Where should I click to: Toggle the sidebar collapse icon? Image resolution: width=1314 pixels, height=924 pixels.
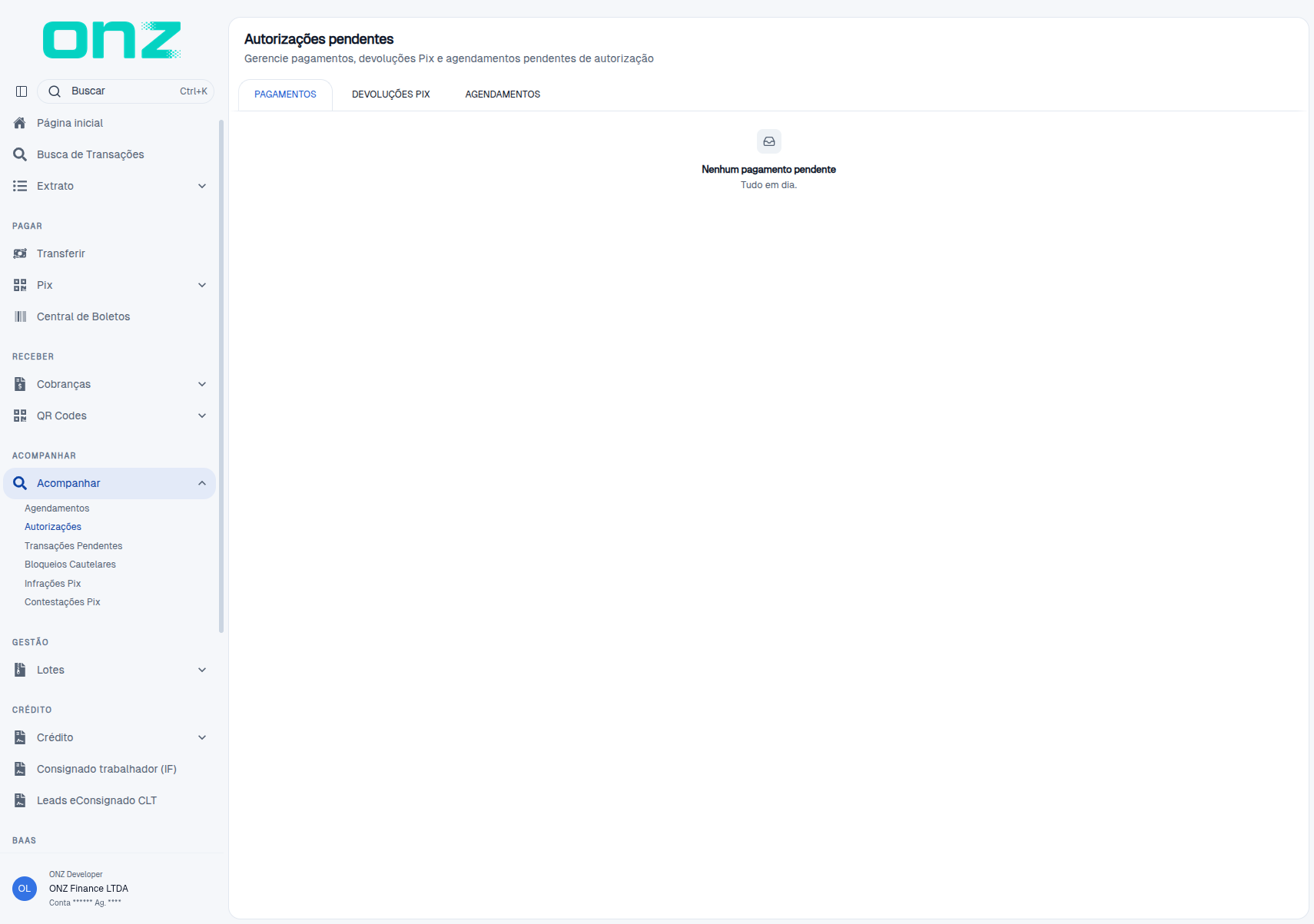(x=22, y=91)
